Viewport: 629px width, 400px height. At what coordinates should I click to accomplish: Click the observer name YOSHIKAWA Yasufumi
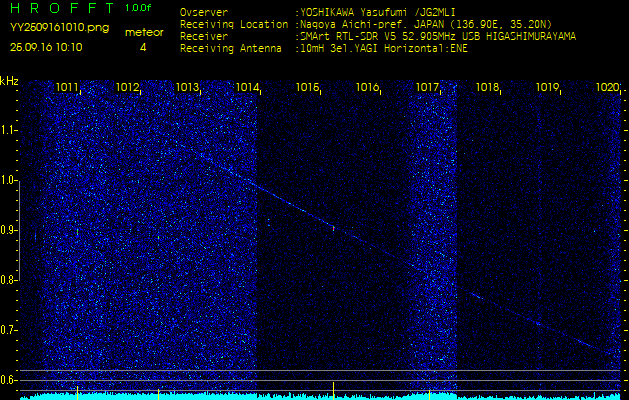coord(353,12)
